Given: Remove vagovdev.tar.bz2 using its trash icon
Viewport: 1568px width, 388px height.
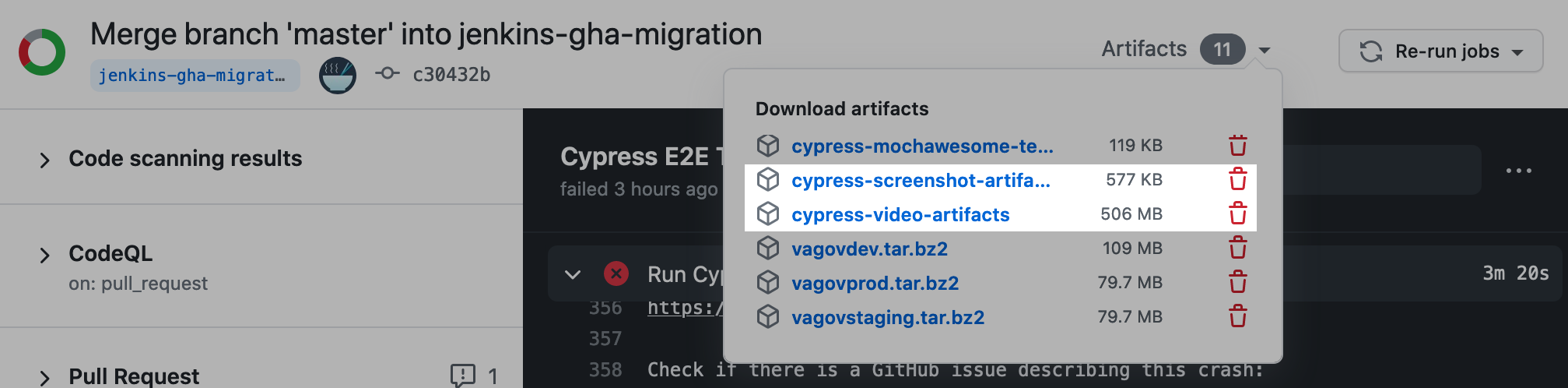Looking at the screenshot, I should (1237, 249).
